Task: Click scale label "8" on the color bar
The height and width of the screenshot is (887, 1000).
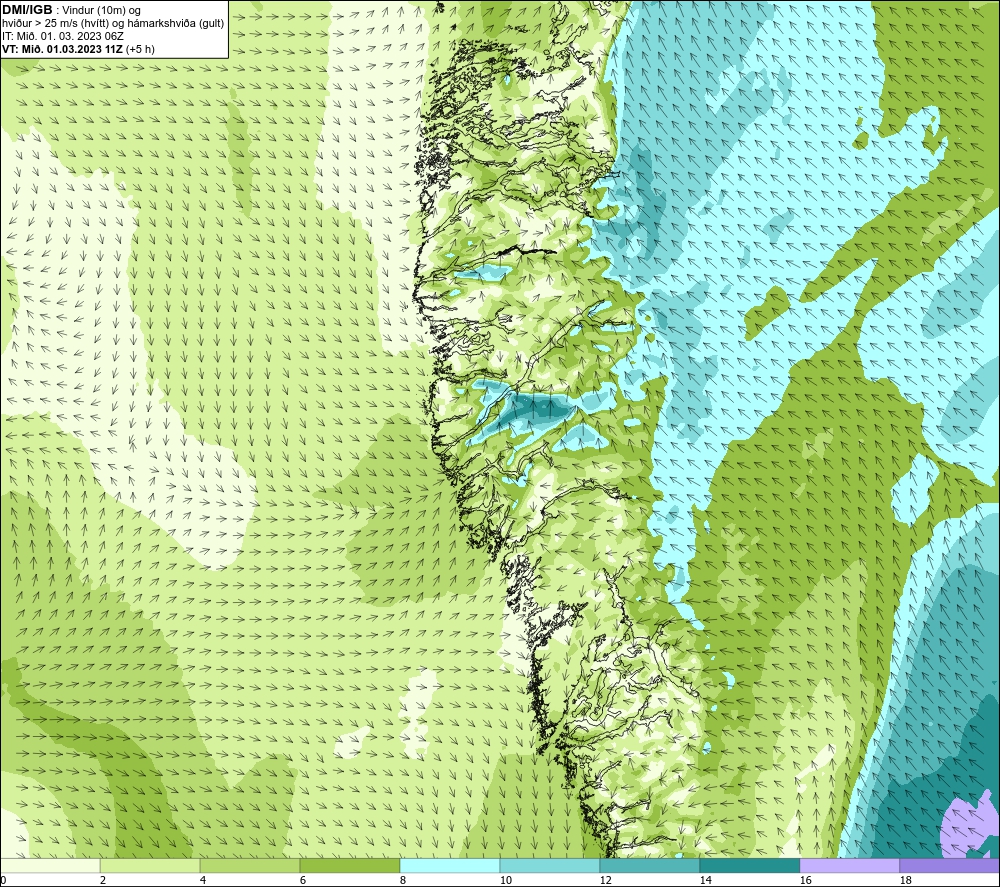Action: 402,880
